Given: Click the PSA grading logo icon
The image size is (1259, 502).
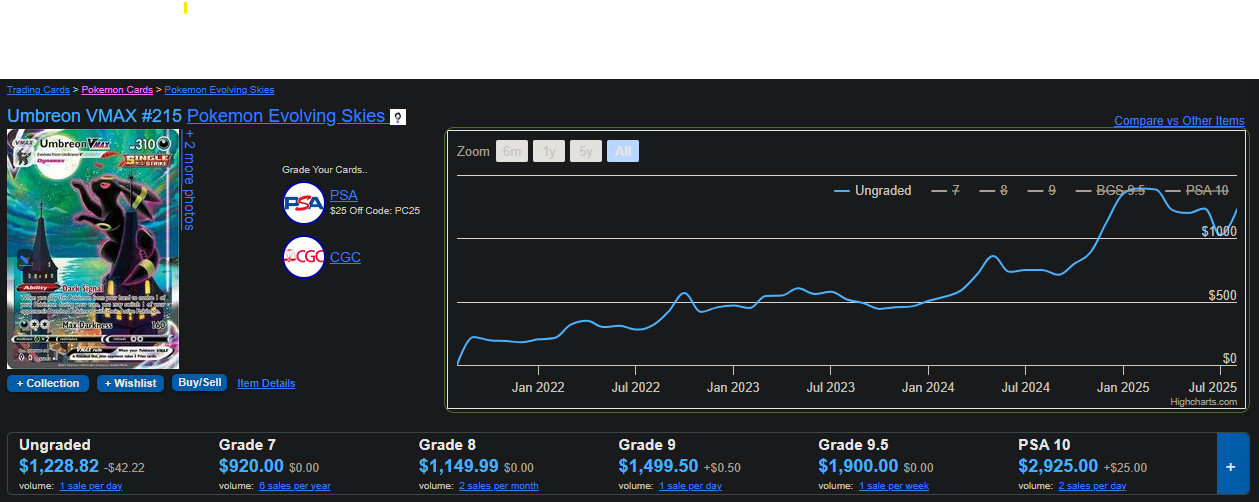Looking at the screenshot, I should coord(304,203).
